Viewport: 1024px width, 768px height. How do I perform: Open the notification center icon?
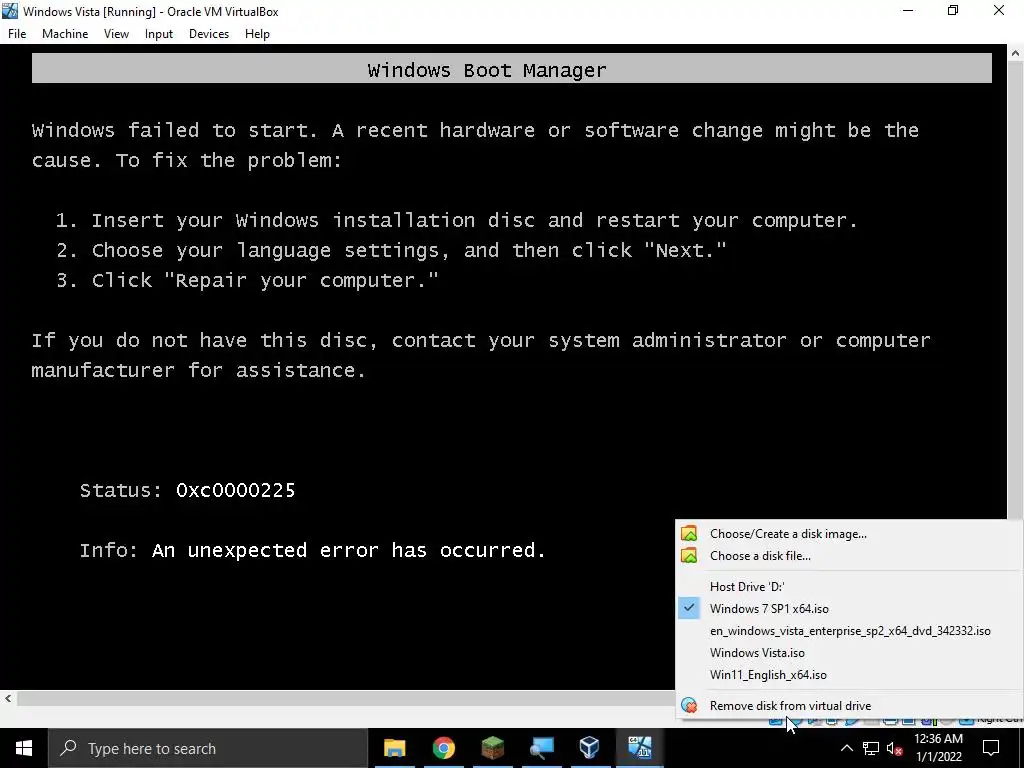click(991, 748)
